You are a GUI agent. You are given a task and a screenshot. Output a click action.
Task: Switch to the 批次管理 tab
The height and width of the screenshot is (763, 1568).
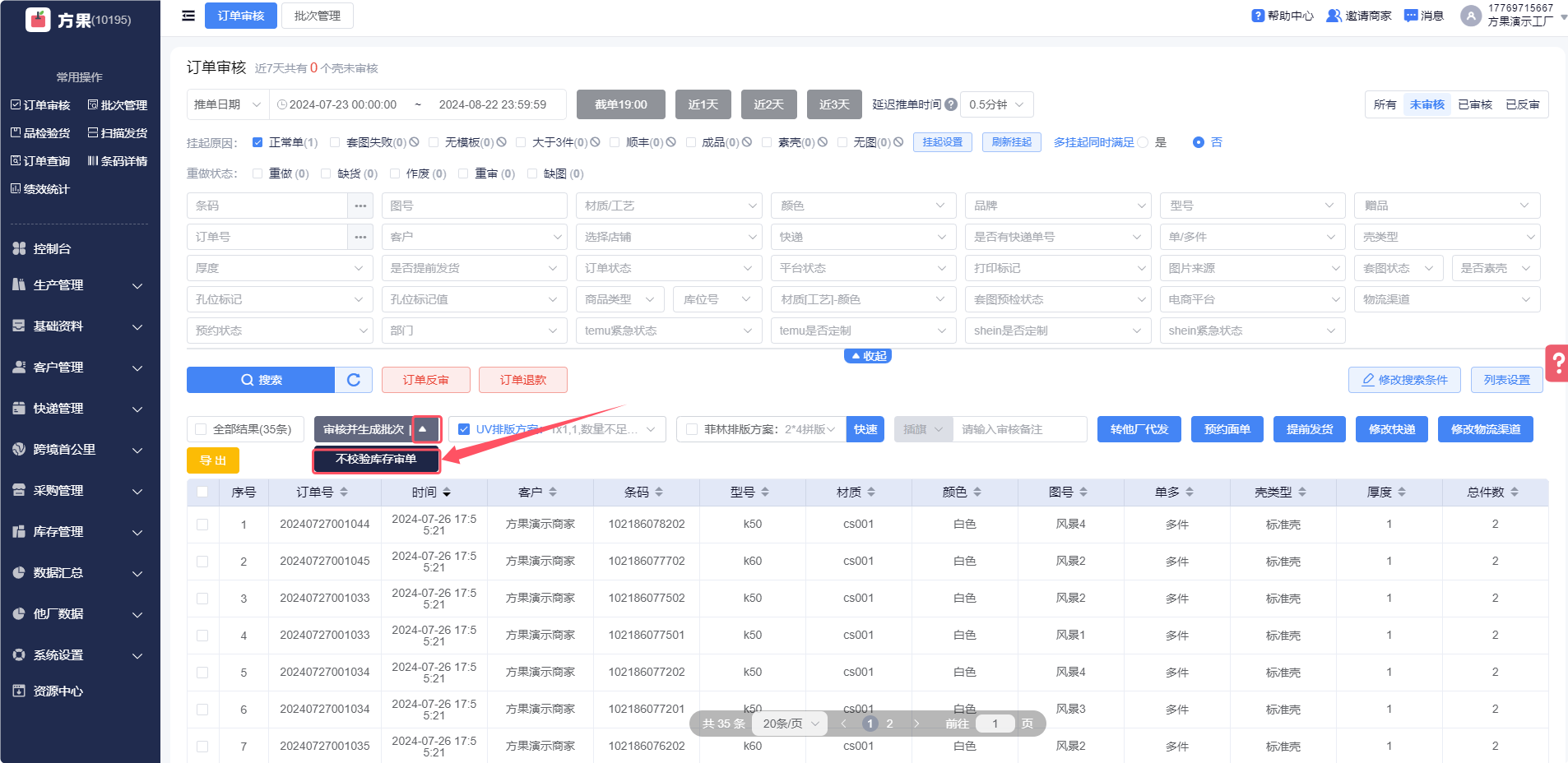coord(317,16)
